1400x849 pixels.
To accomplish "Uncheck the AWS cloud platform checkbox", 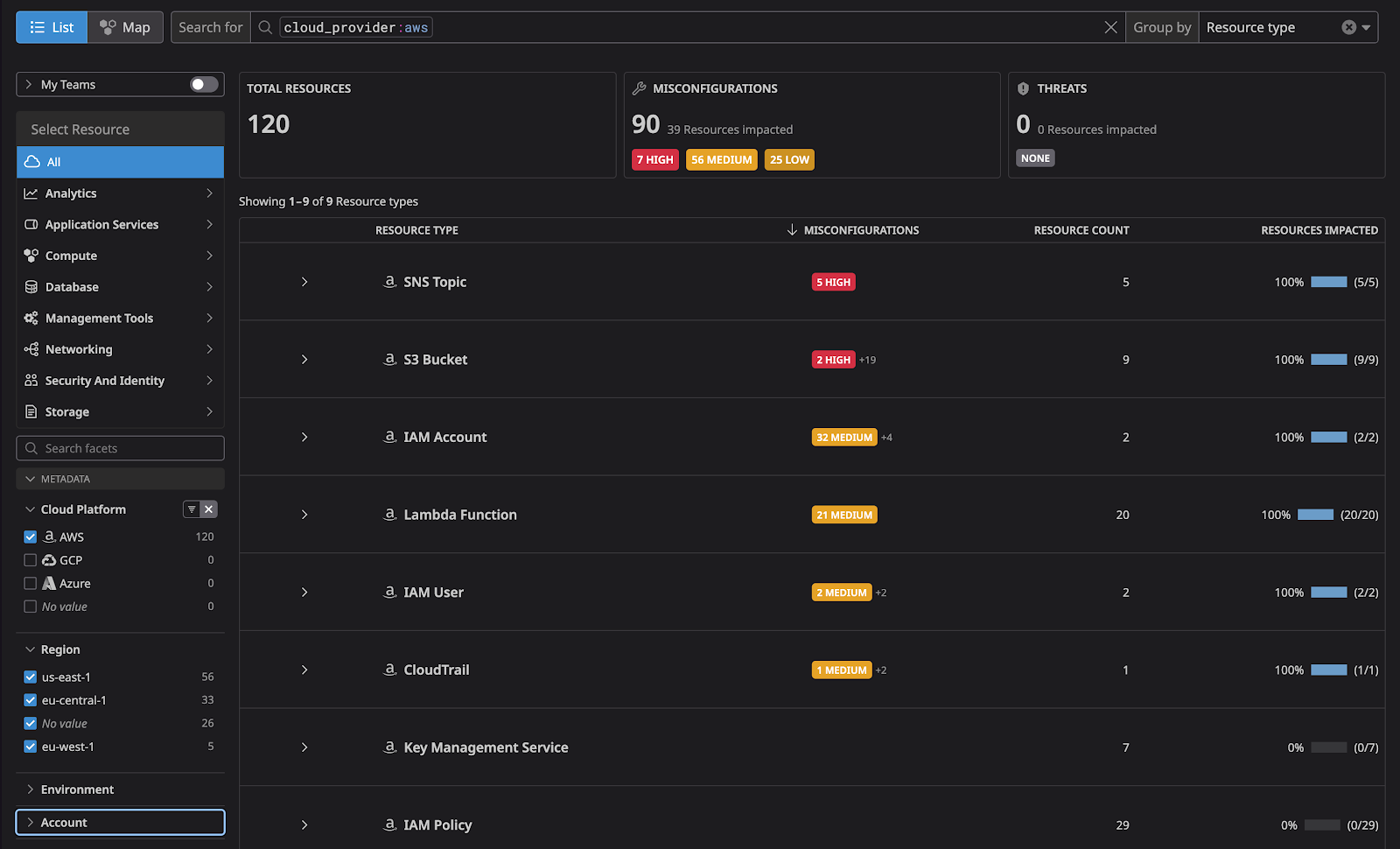I will (x=31, y=537).
